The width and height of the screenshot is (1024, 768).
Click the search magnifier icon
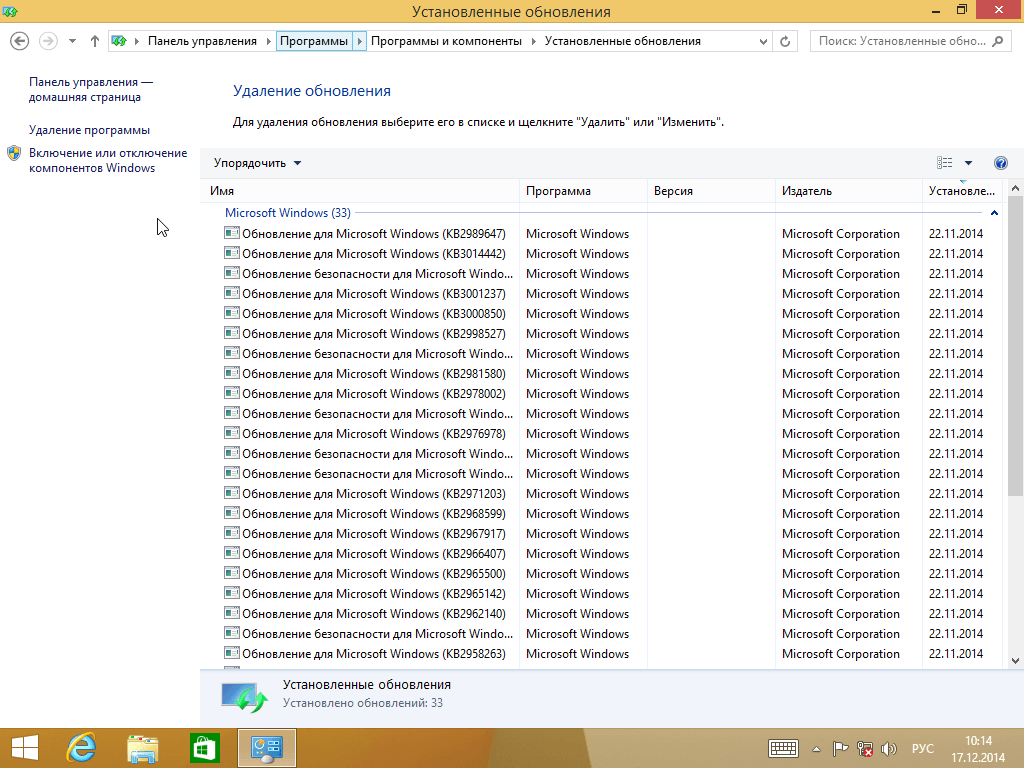997,41
